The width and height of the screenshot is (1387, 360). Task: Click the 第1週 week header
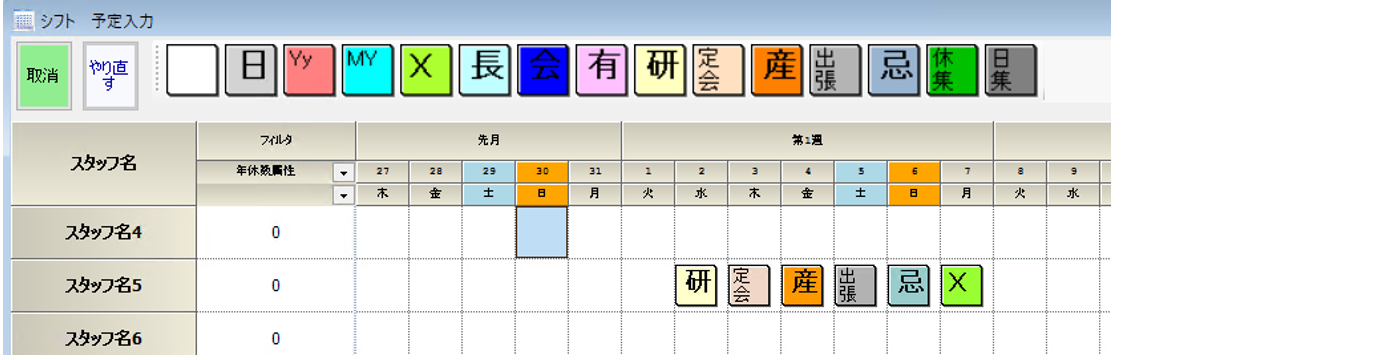pos(807,141)
